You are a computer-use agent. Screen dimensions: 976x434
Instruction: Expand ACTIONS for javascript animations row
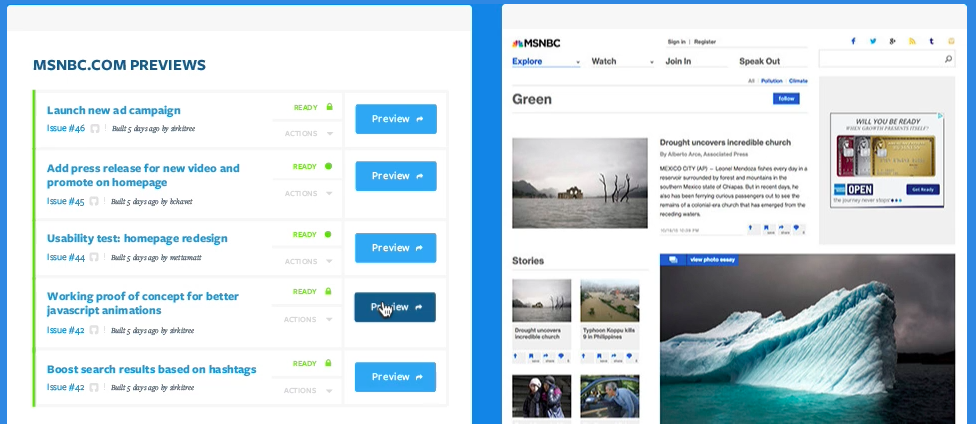(x=309, y=319)
